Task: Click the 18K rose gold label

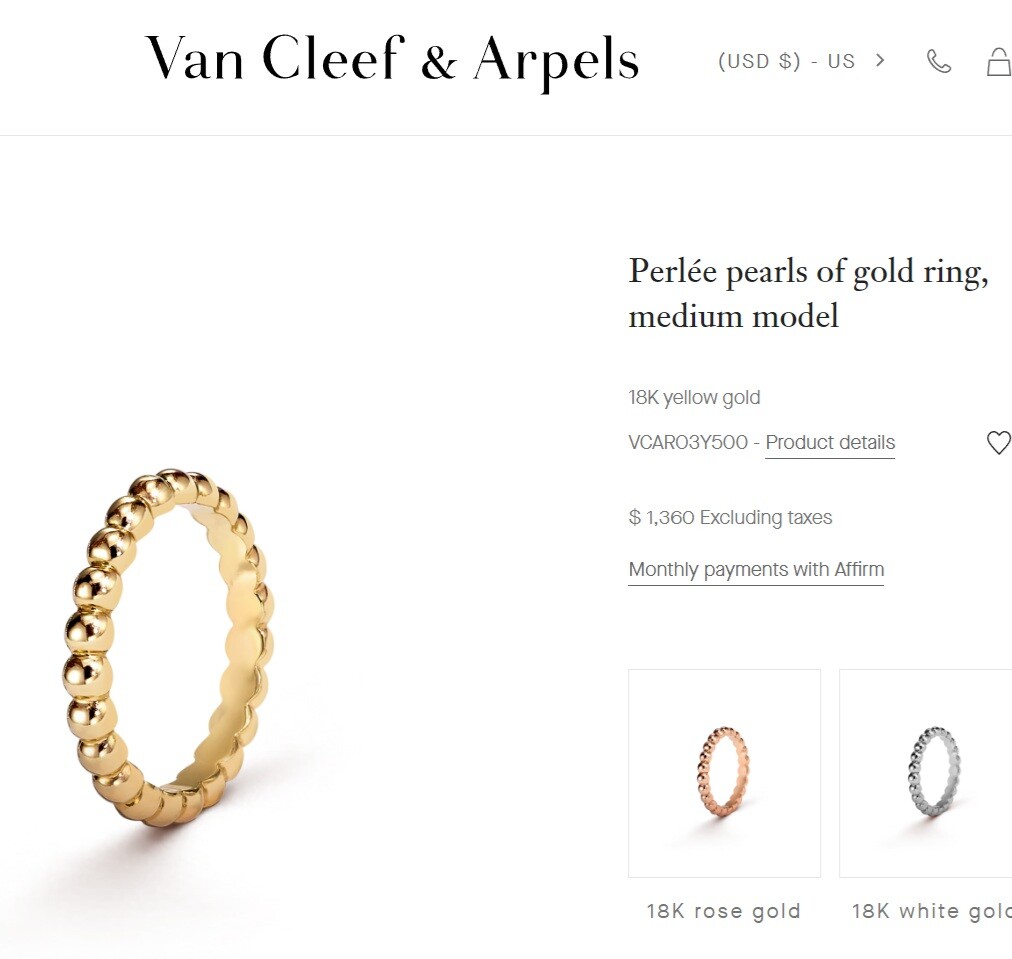Action: coord(724,911)
